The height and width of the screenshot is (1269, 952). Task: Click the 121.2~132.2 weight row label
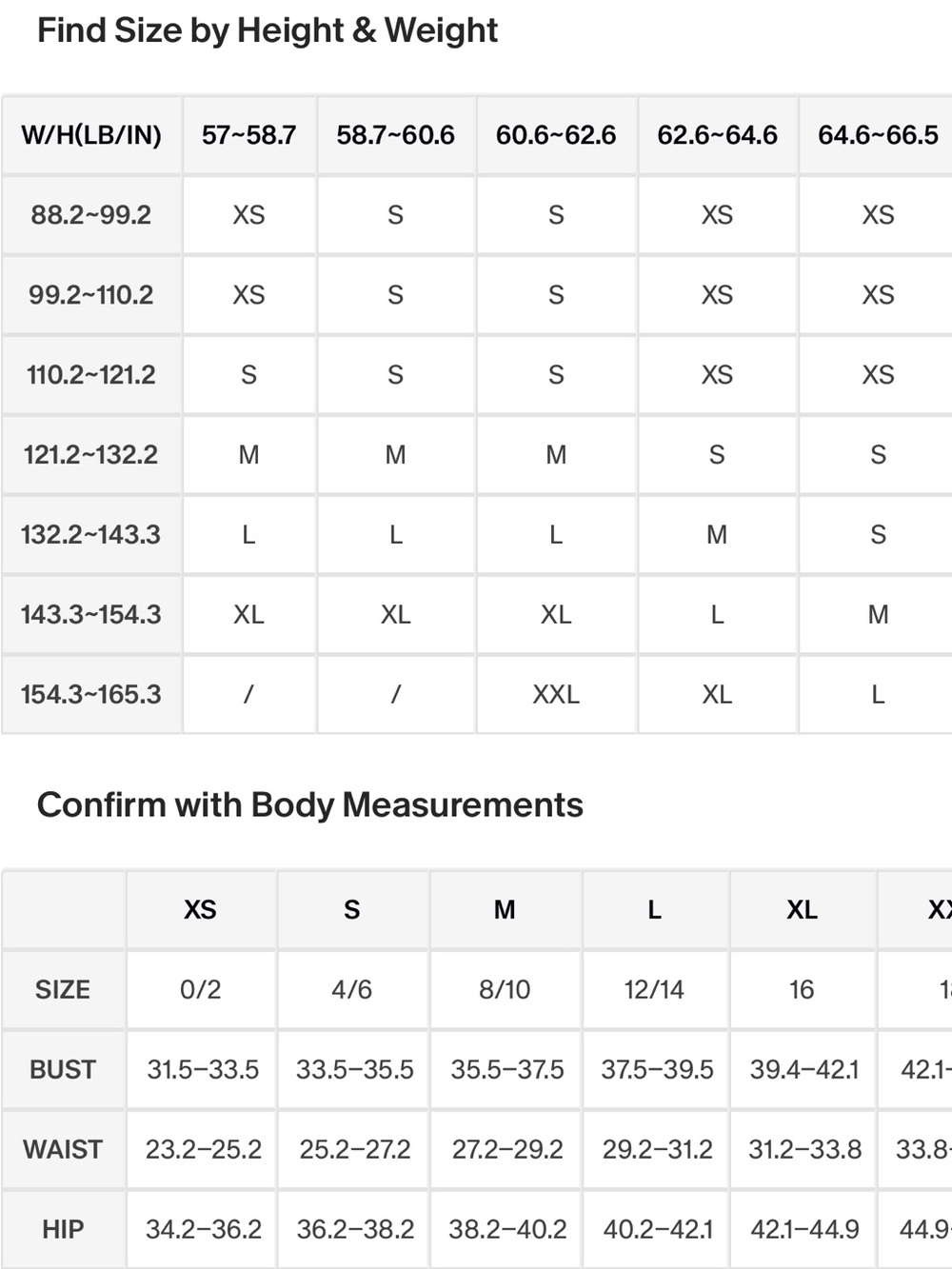pos(91,455)
